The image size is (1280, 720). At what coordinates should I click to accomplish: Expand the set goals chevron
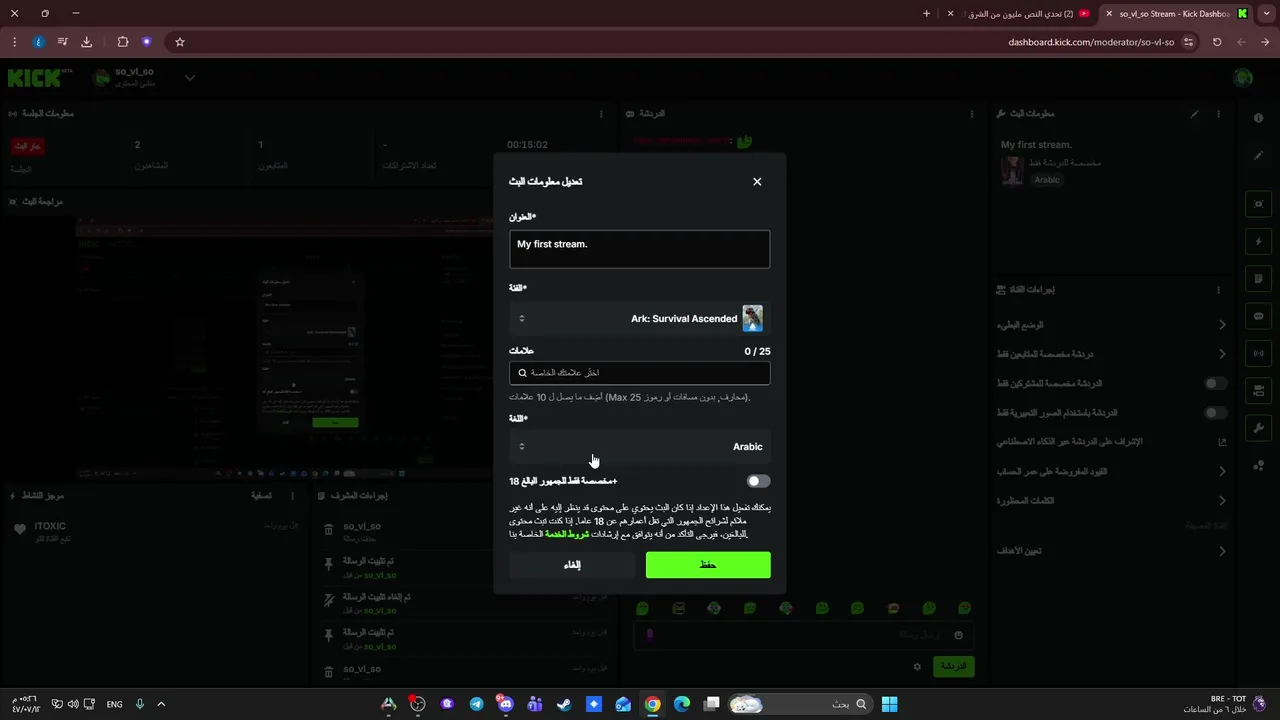point(1222,551)
